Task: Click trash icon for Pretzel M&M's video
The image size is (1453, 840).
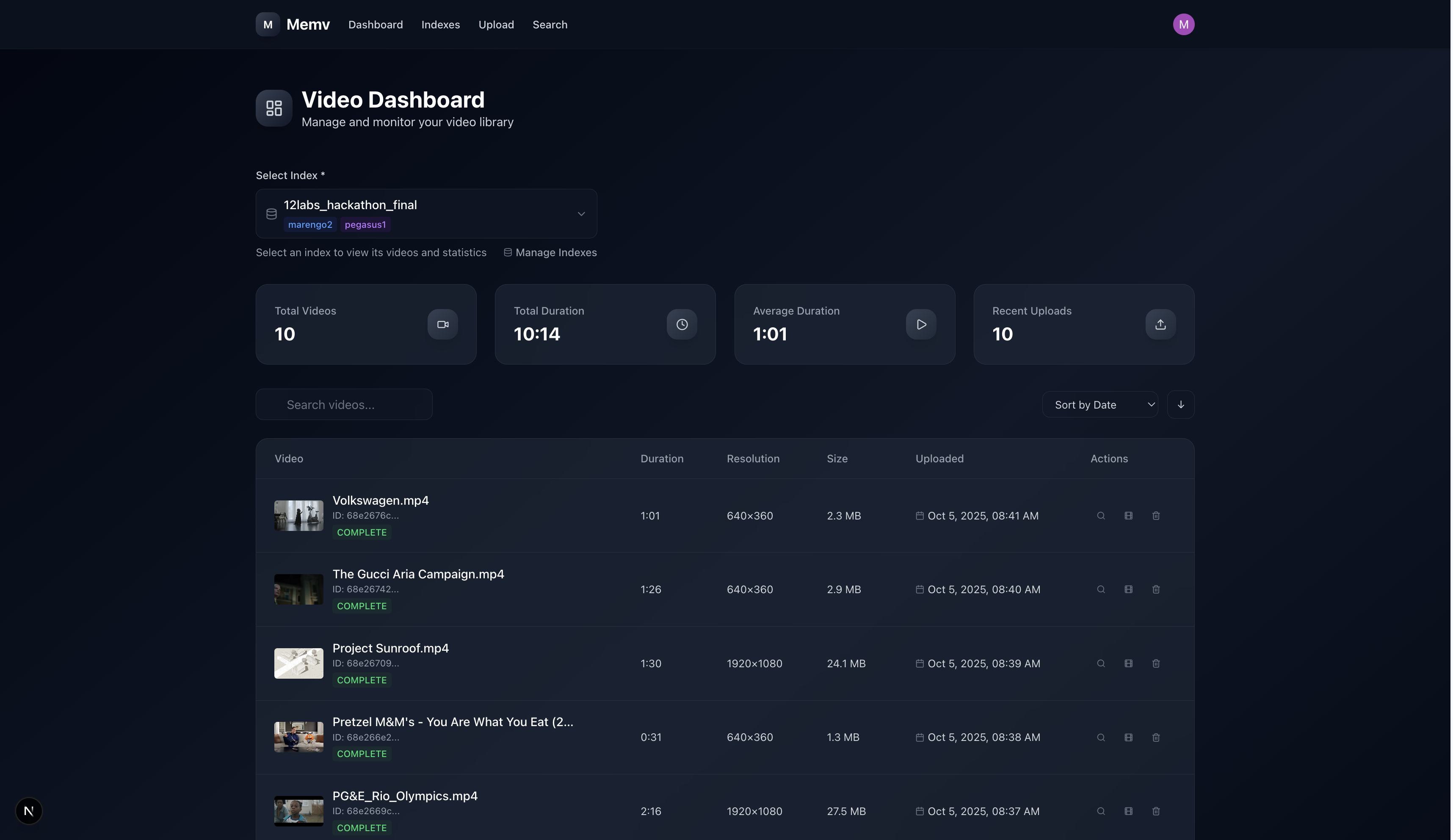Action: [x=1155, y=738]
